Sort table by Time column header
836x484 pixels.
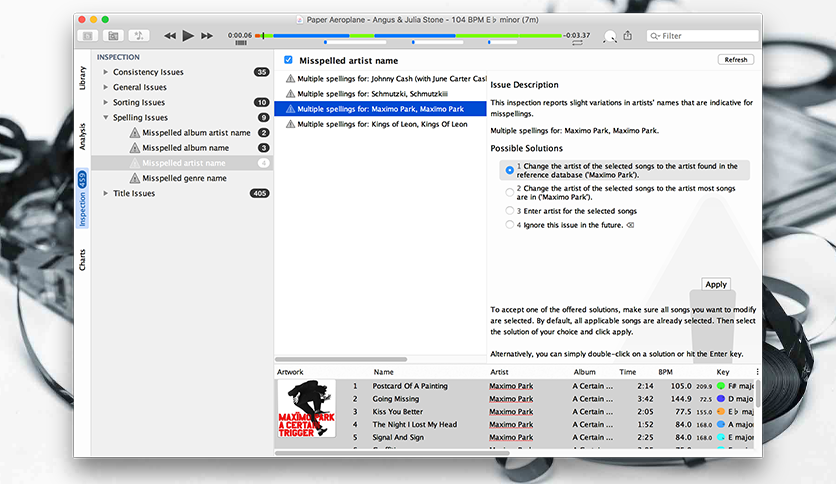628,372
